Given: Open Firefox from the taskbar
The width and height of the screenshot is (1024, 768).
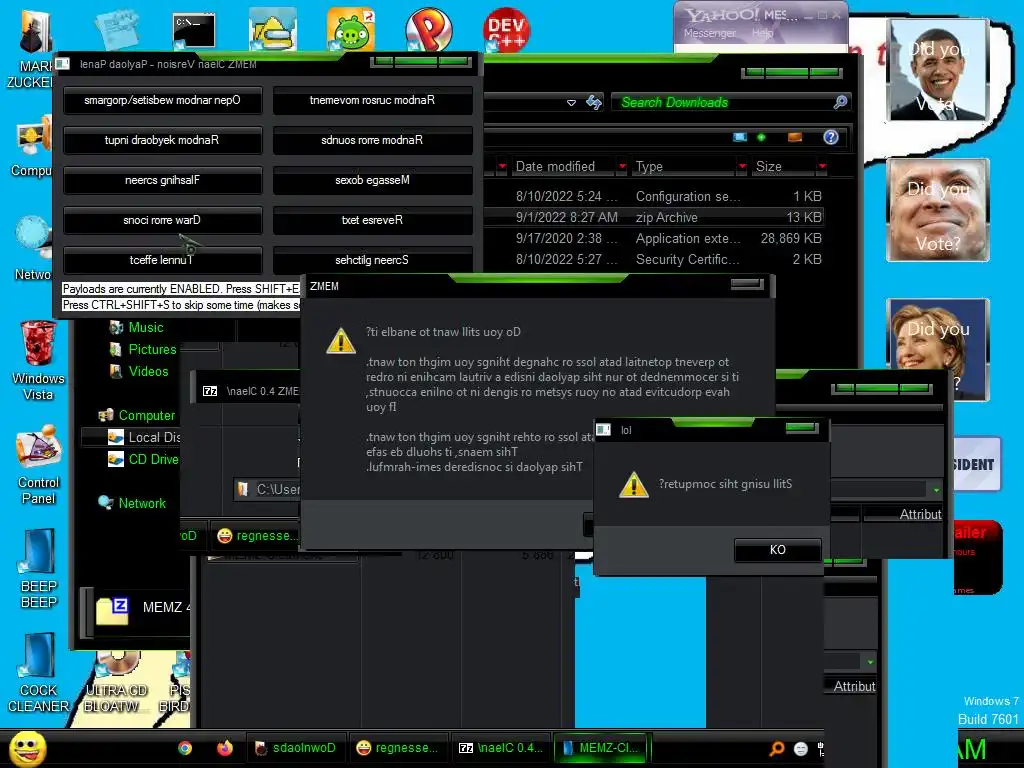Looking at the screenshot, I should pyautogui.click(x=225, y=748).
